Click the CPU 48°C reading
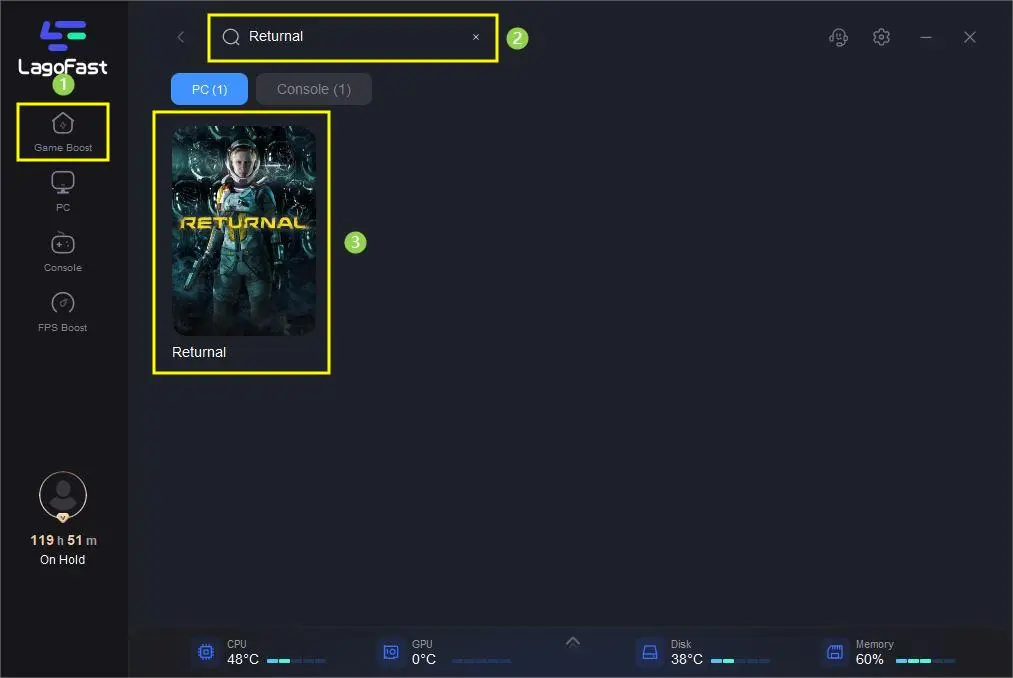The height and width of the screenshot is (678, 1013). point(243,659)
